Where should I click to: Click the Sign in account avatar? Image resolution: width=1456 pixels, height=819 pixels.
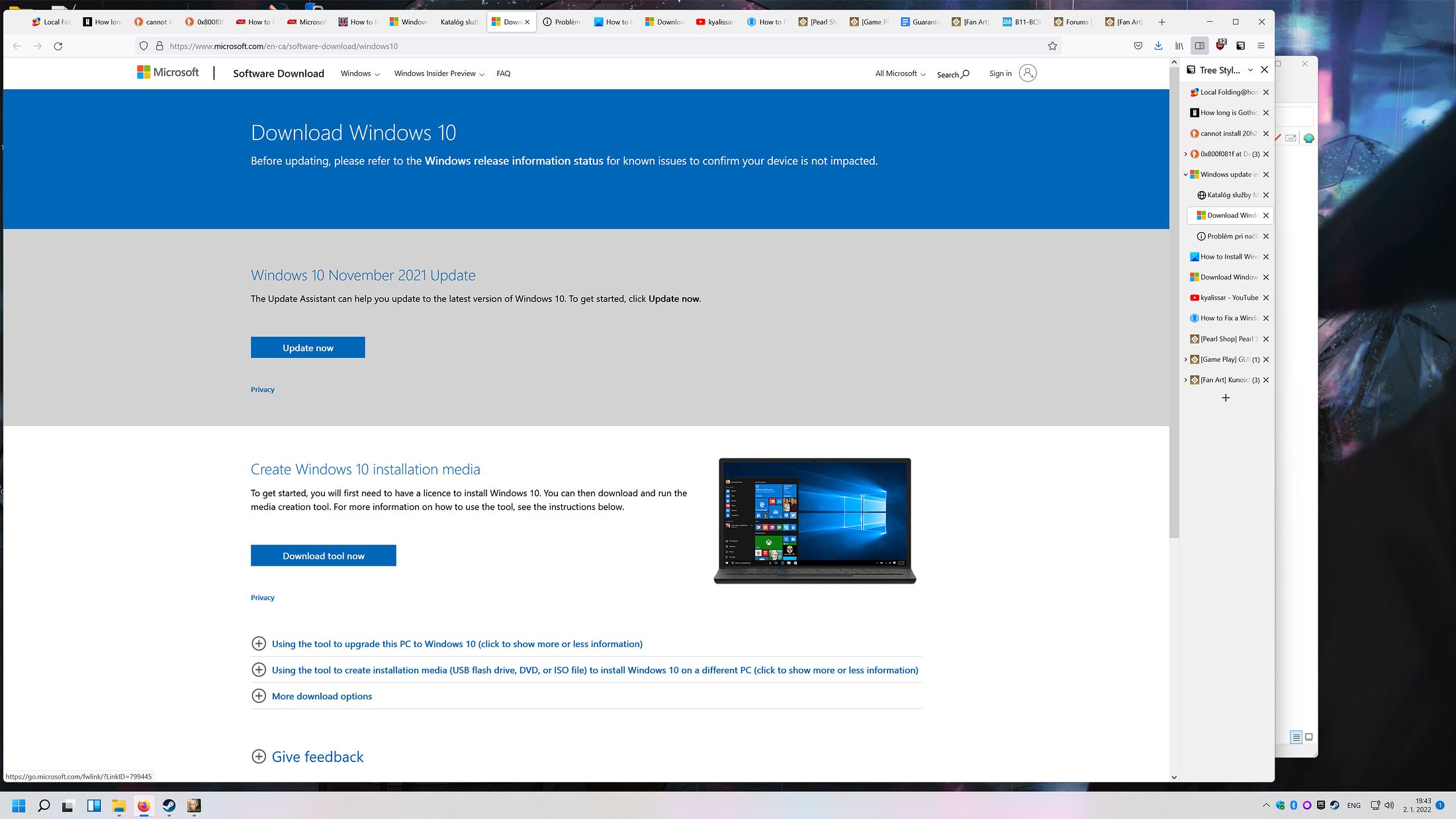(x=1028, y=73)
